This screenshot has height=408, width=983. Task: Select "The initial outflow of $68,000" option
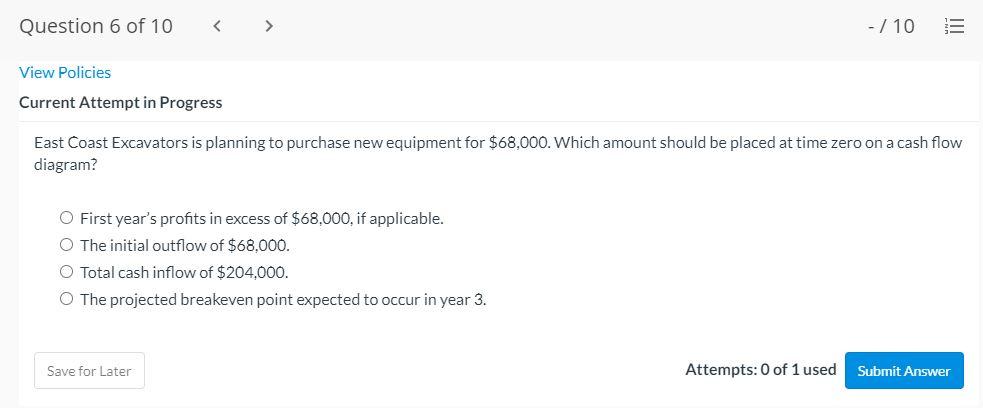point(66,245)
